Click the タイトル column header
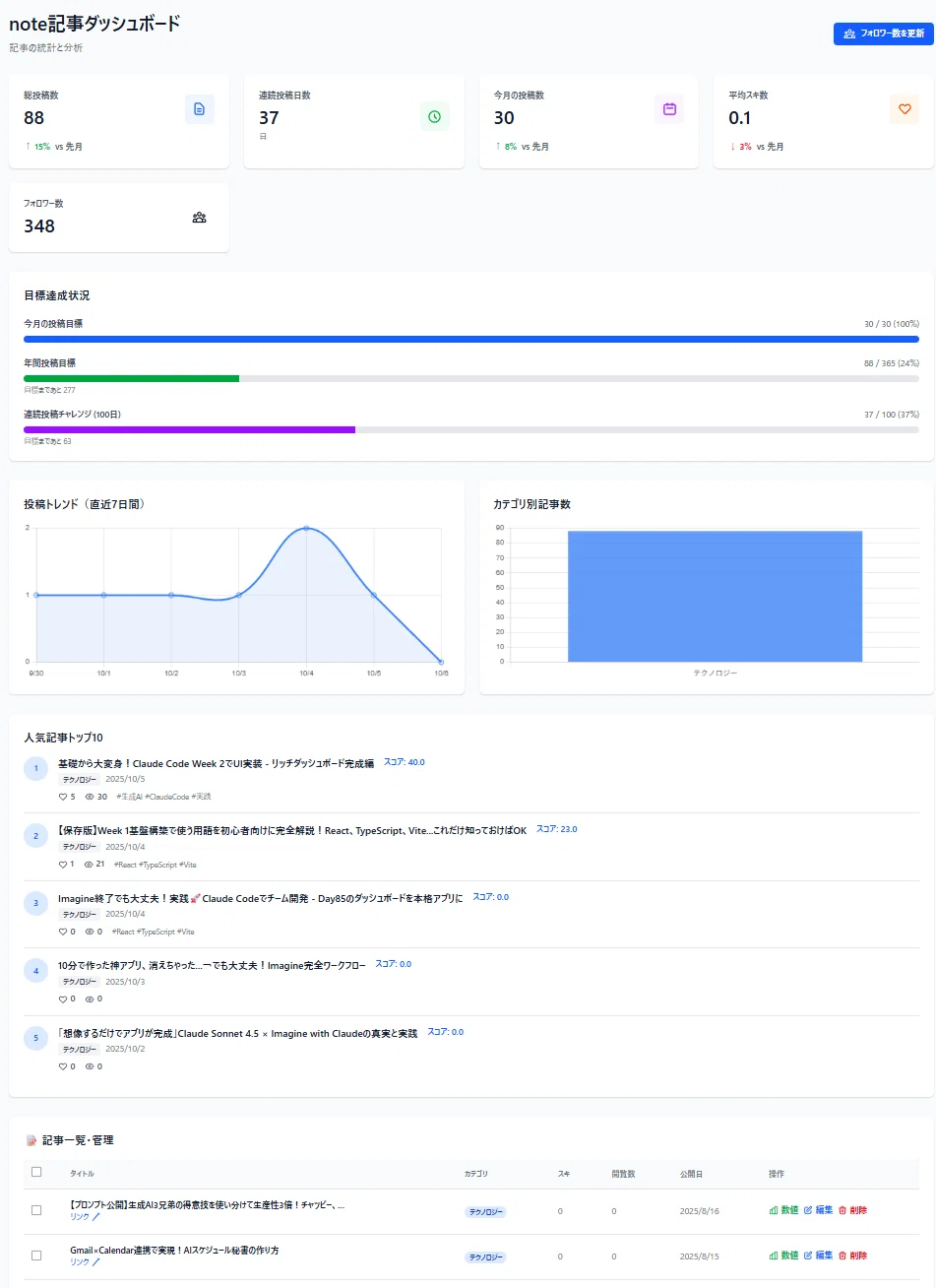The image size is (936, 1288). point(83,1174)
